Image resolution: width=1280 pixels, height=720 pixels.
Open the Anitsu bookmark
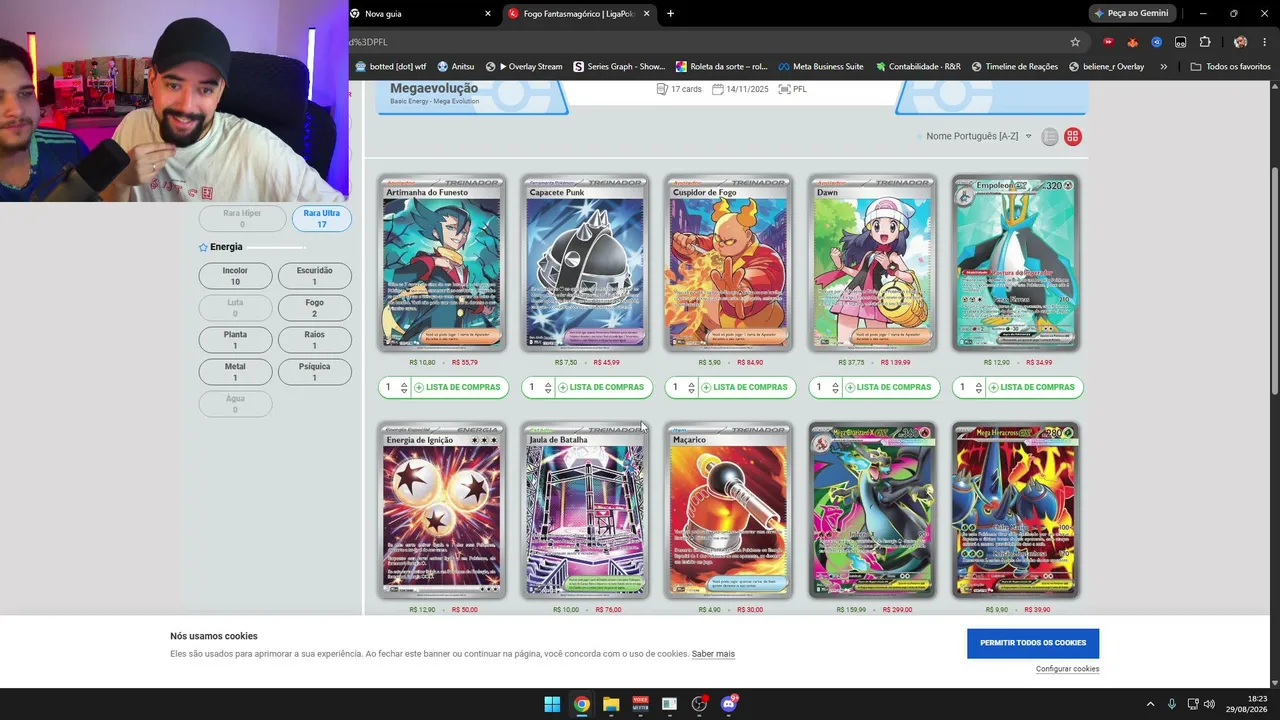coord(455,67)
